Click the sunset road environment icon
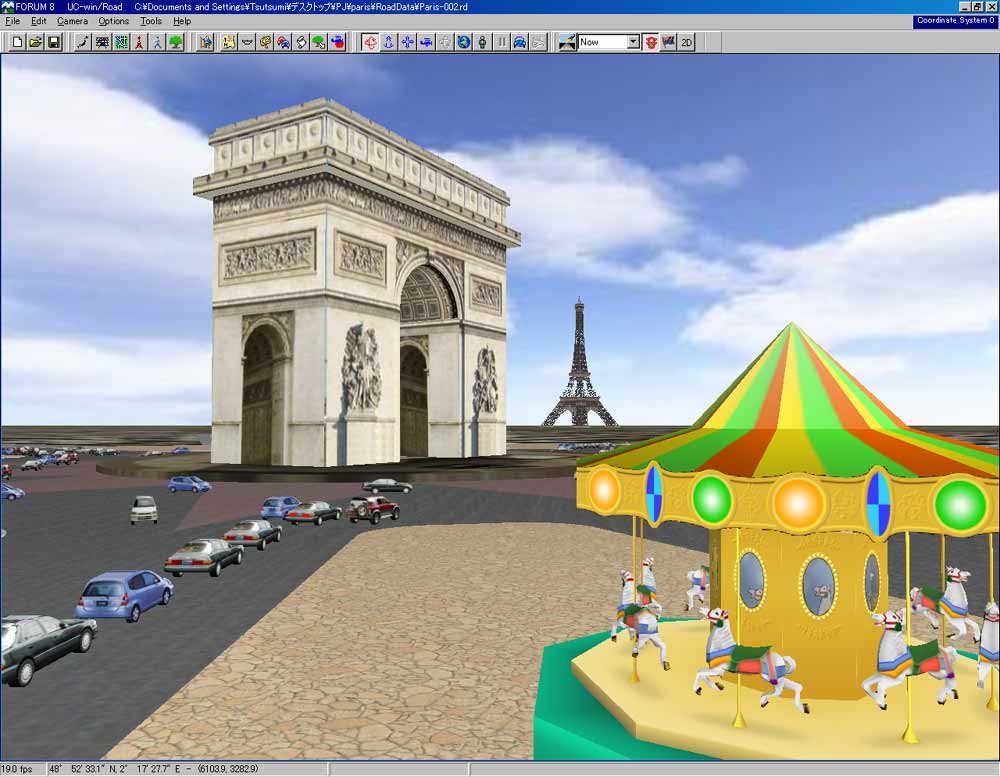 [x=567, y=42]
